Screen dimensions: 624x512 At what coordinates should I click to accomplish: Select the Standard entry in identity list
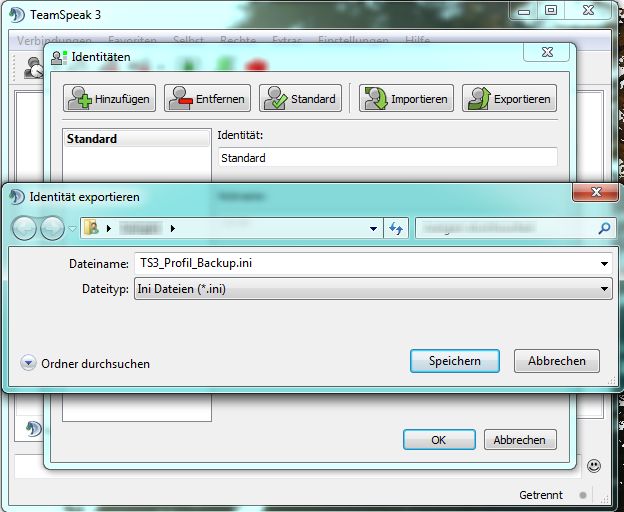136,138
